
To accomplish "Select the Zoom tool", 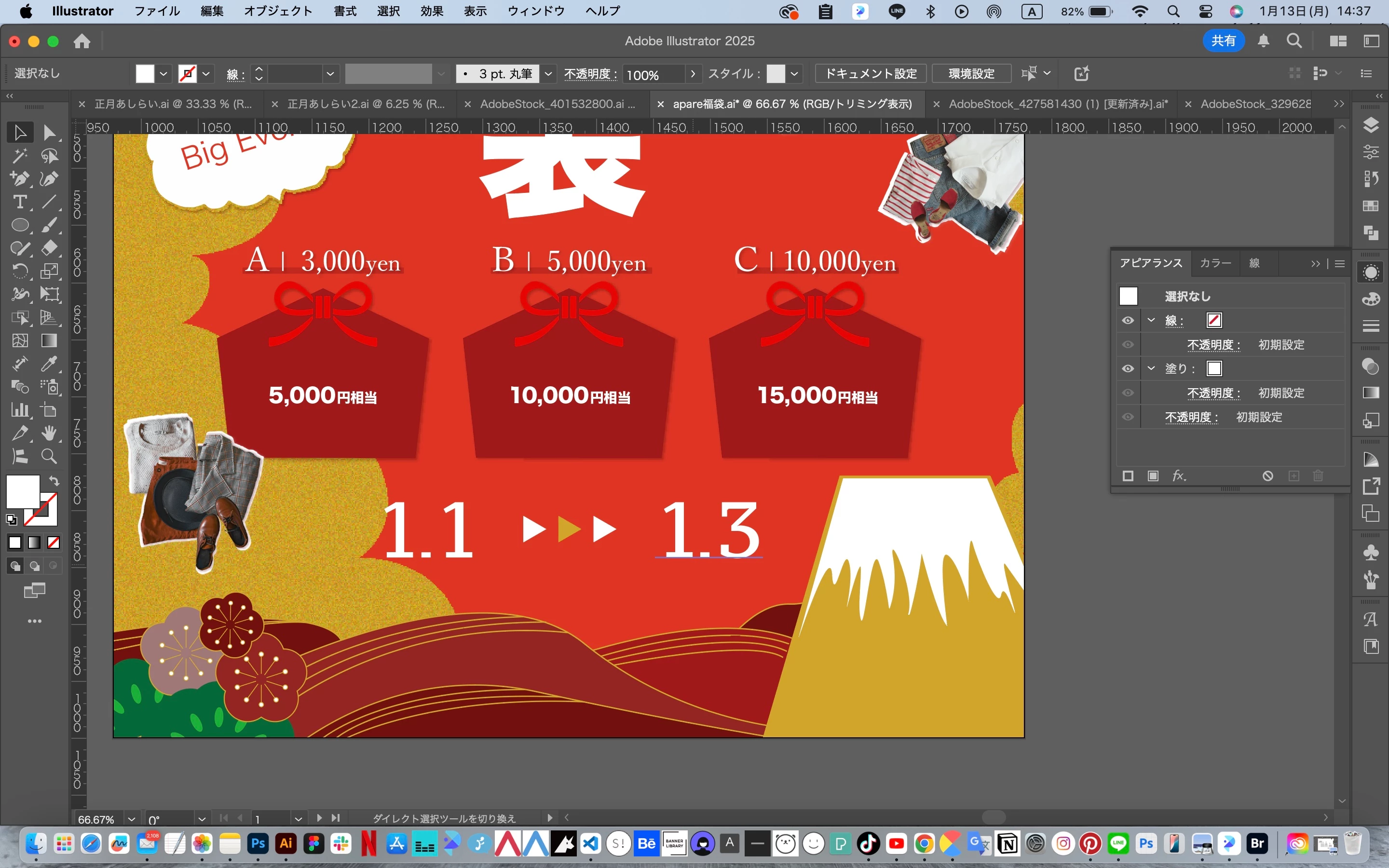I will [49, 456].
